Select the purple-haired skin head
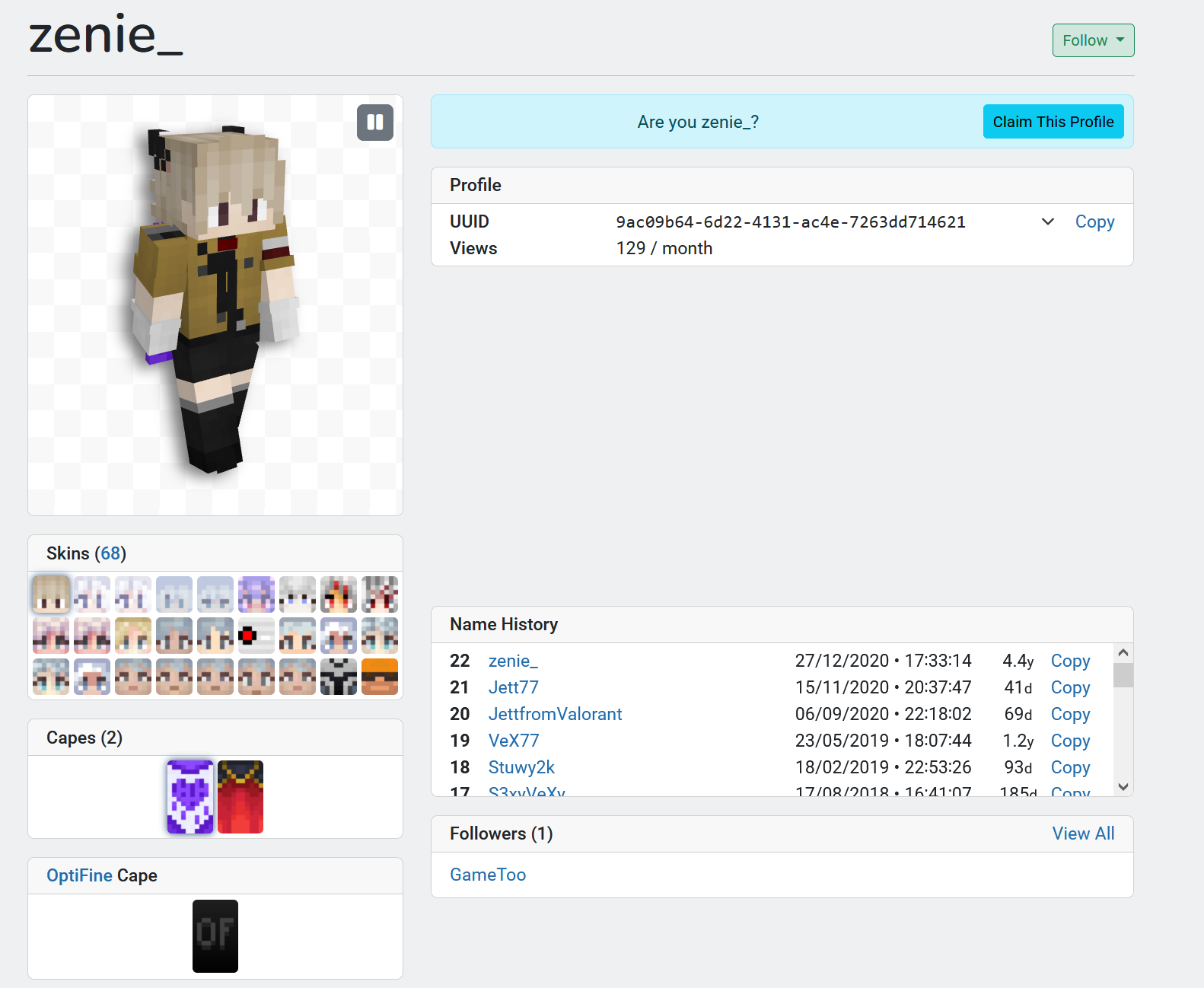This screenshot has height=988, width=1204. point(256,594)
